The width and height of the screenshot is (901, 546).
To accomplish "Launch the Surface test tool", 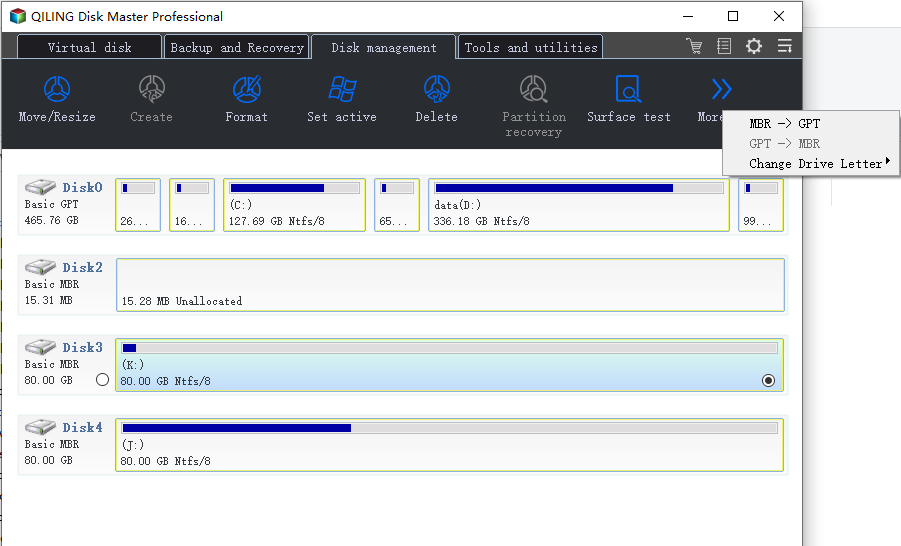I will click(x=629, y=89).
